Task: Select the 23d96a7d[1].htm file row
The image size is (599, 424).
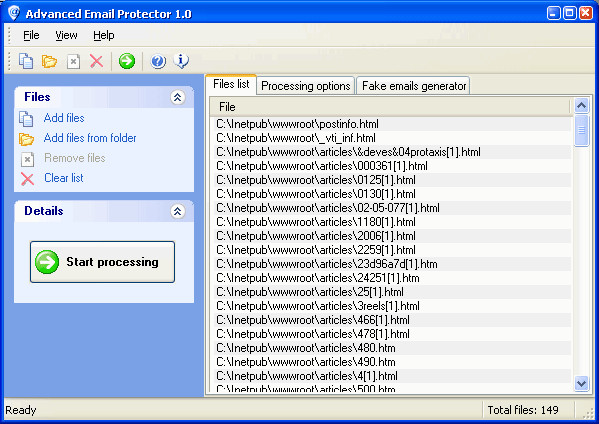Action: pos(392,264)
